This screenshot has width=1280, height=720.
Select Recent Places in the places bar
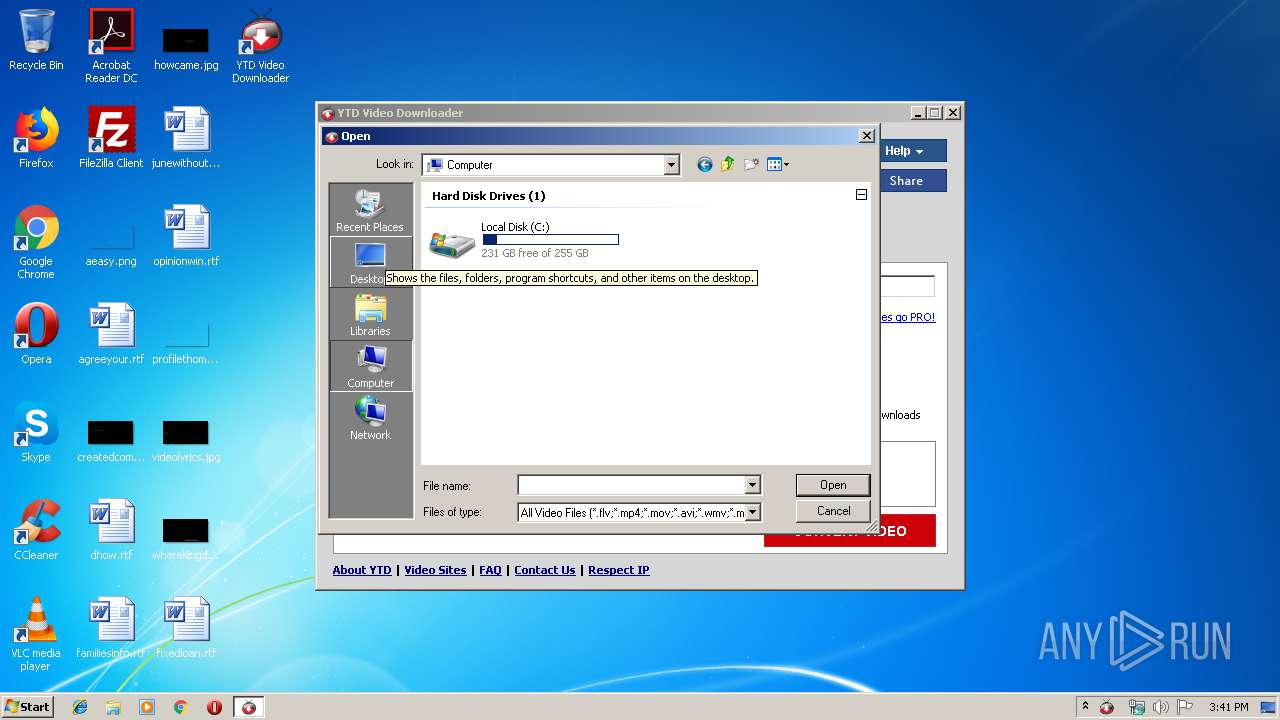[370, 210]
